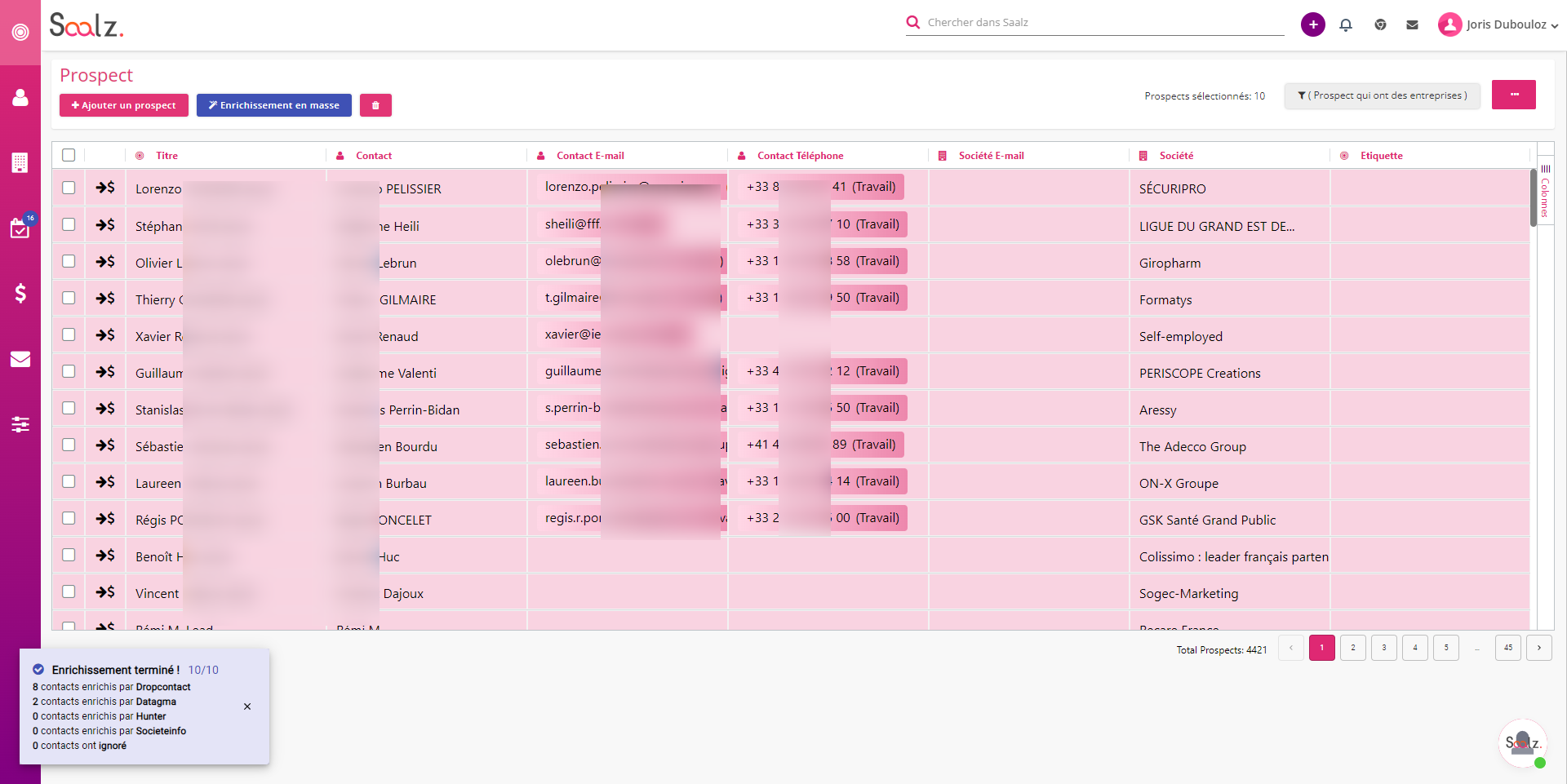Sort by Contact E-mail column header
The height and width of the screenshot is (784, 1567).
(590, 156)
